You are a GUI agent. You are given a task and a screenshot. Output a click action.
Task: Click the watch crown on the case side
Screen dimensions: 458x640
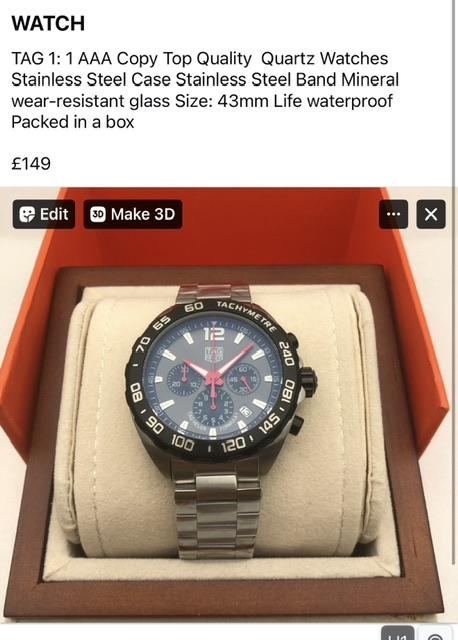(308, 380)
